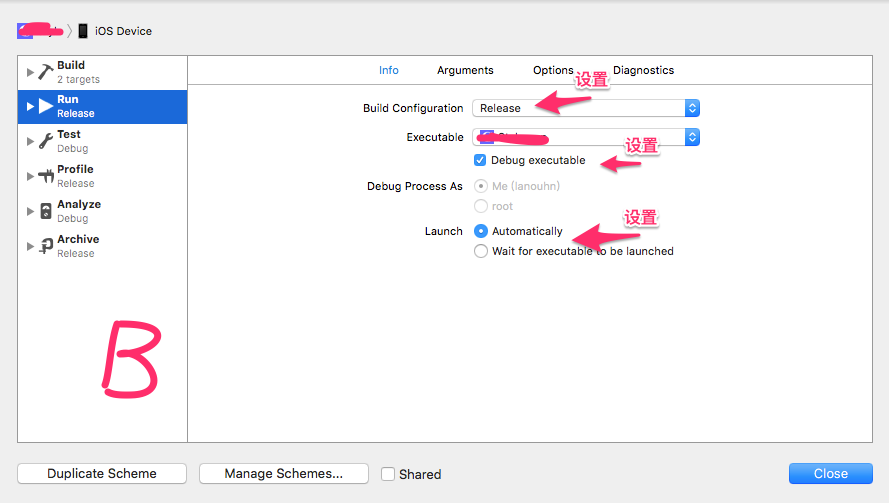Click the Analyze icon in sidebar
889x503 pixels.
point(46,211)
